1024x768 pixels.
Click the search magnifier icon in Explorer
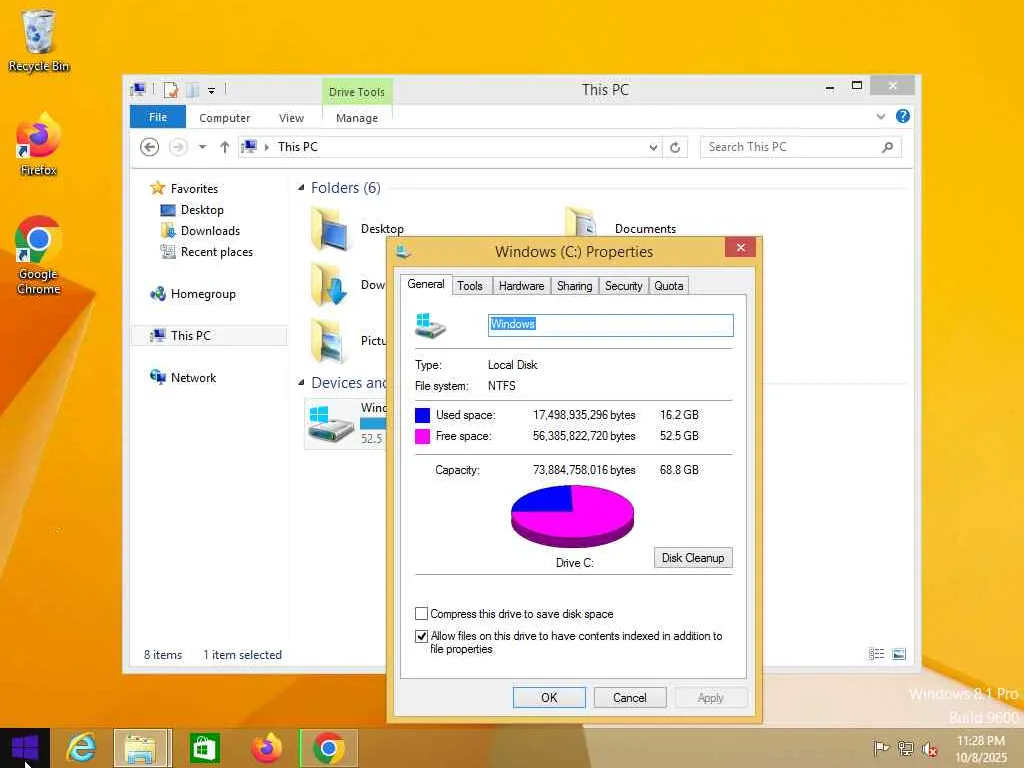[x=887, y=147]
